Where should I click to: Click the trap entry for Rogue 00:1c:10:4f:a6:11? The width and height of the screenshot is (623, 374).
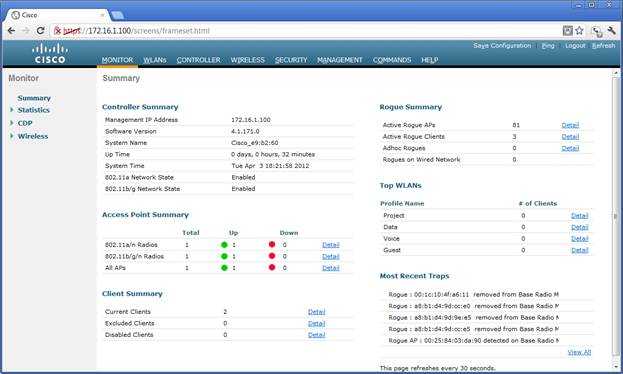473,295
